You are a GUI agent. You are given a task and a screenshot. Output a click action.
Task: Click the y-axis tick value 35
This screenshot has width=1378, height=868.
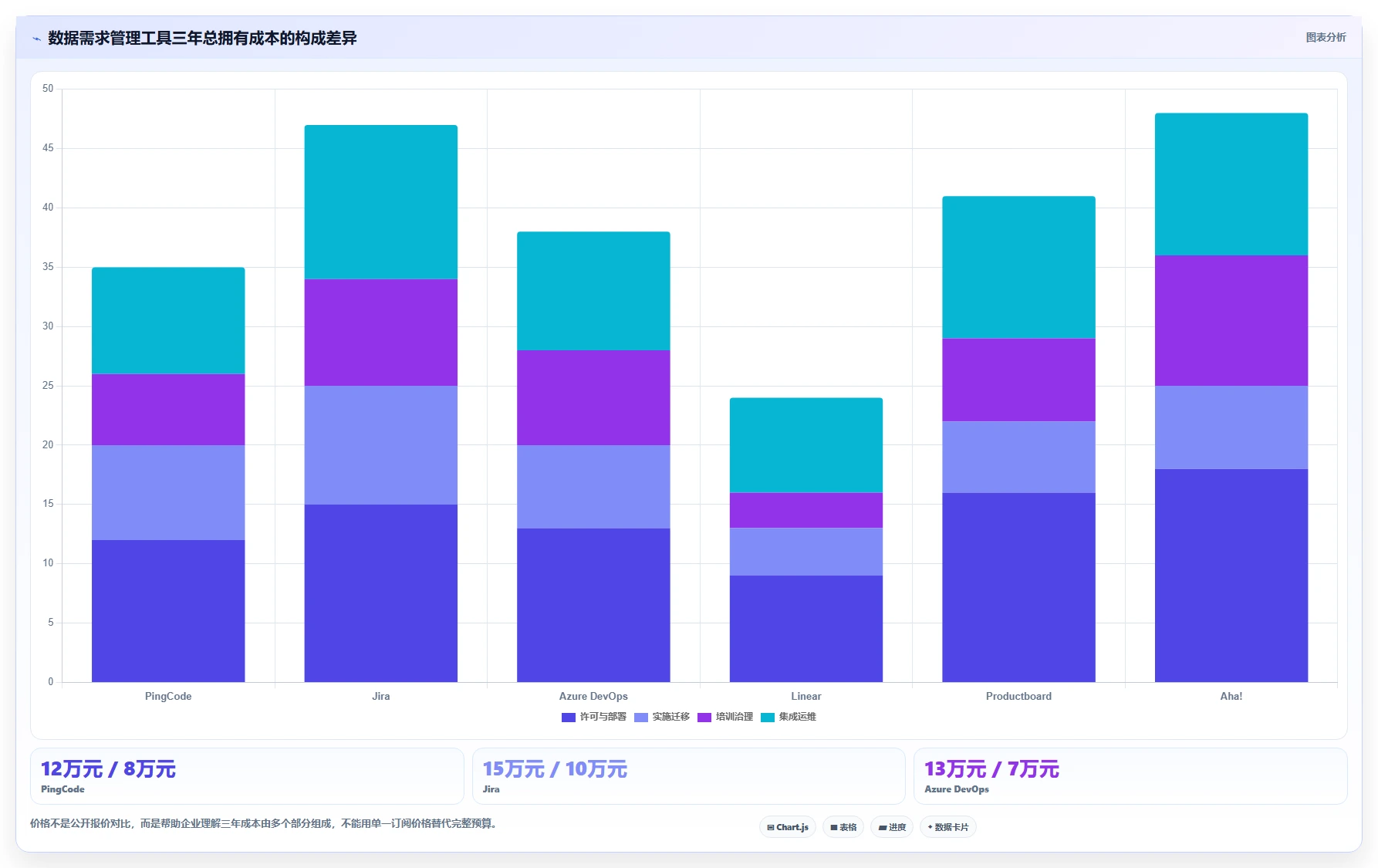[x=48, y=267]
